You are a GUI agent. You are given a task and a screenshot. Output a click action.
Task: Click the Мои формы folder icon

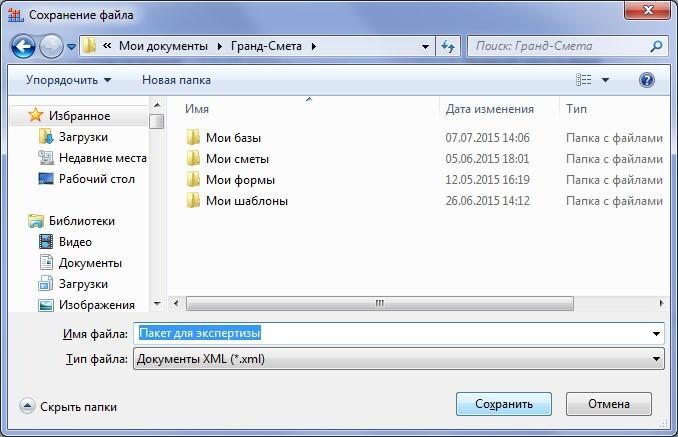[193, 179]
